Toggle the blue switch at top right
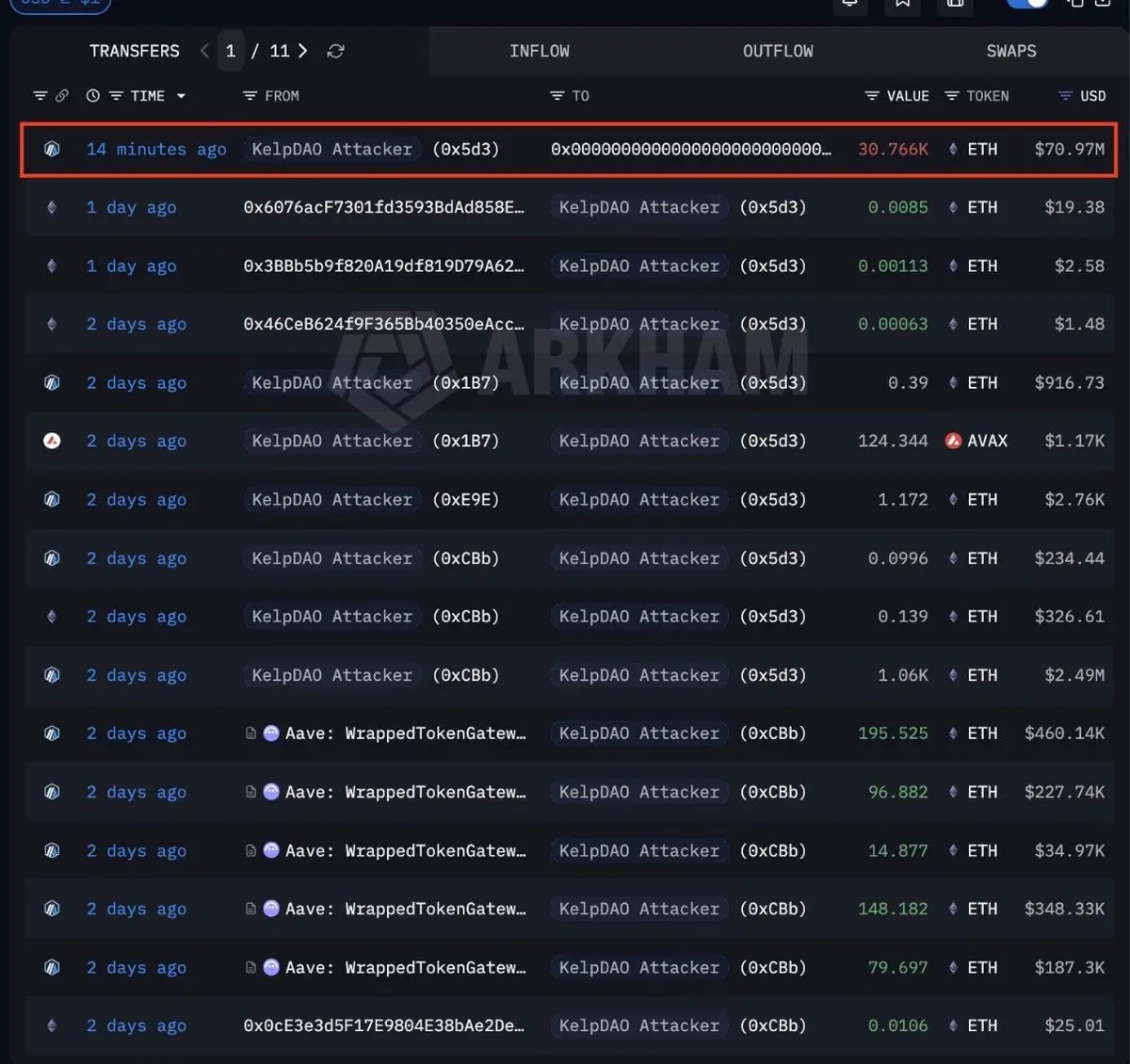The width and height of the screenshot is (1130, 1064). pyautogui.click(x=1026, y=4)
